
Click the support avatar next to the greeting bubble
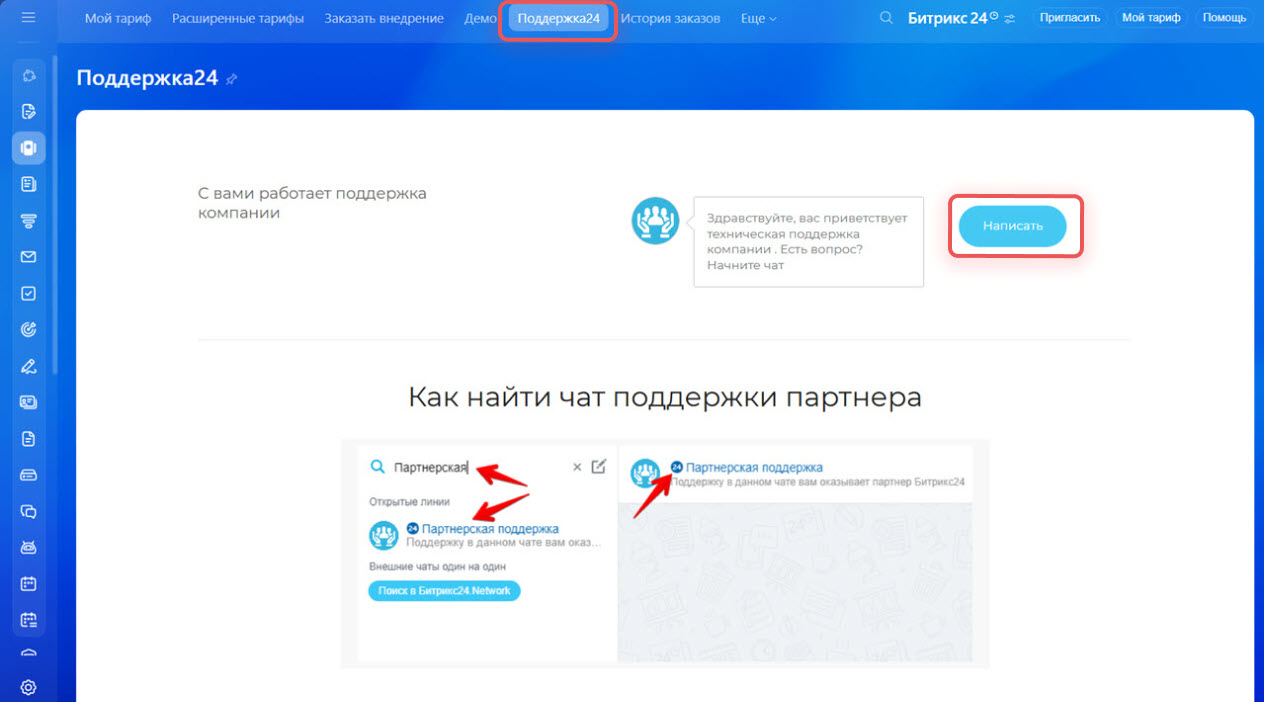pyautogui.click(x=655, y=221)
